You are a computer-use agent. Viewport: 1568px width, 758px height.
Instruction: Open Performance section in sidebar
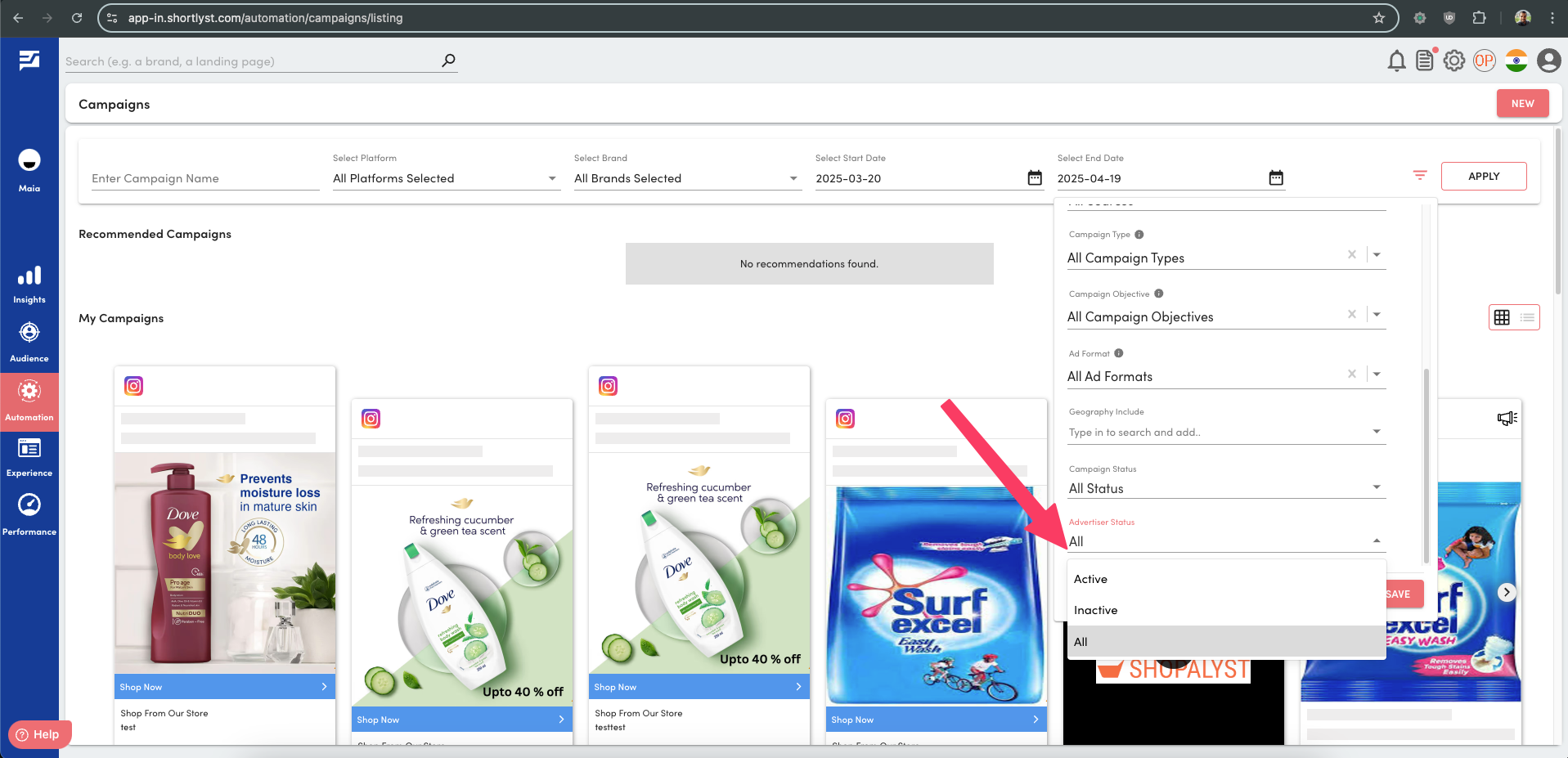(29, 514)
